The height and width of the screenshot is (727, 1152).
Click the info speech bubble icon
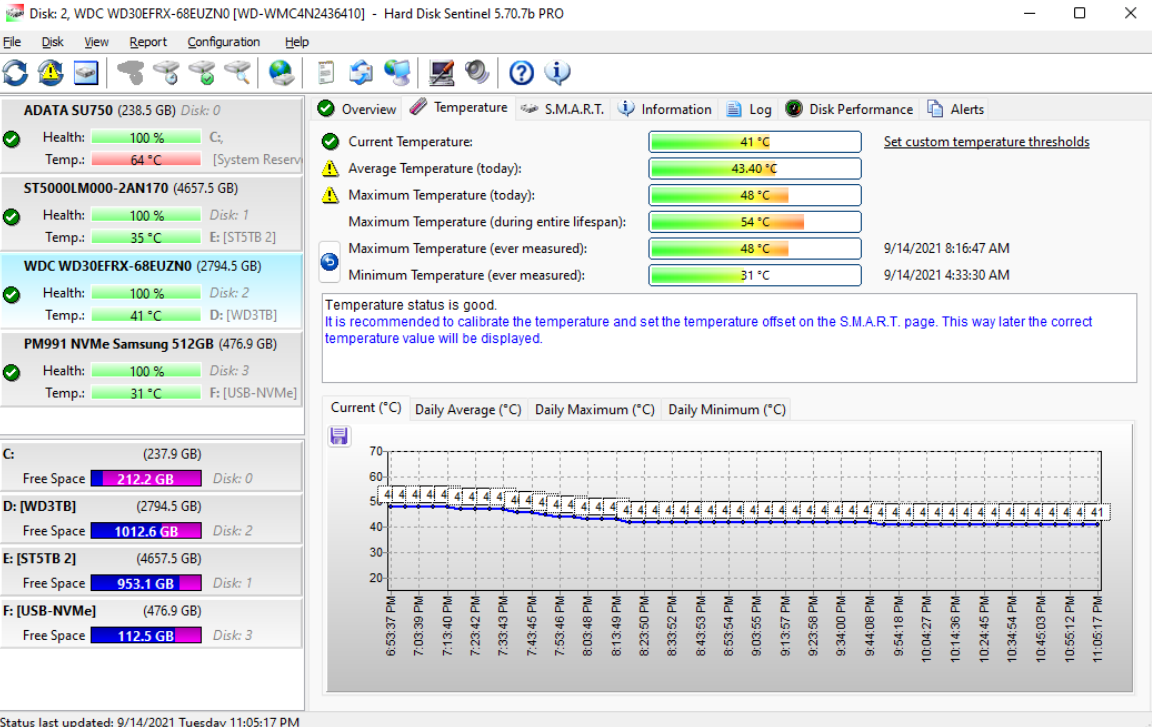(557, 73)
